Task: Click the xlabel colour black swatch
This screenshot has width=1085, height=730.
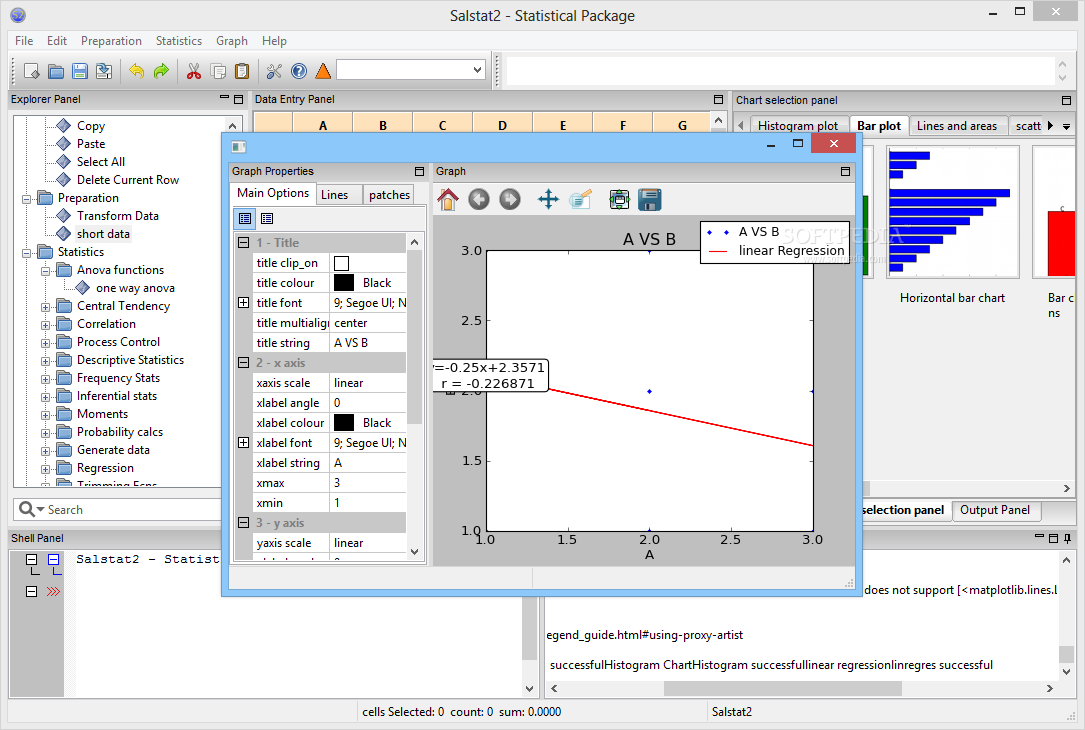Action: click(x=344, y=423)
